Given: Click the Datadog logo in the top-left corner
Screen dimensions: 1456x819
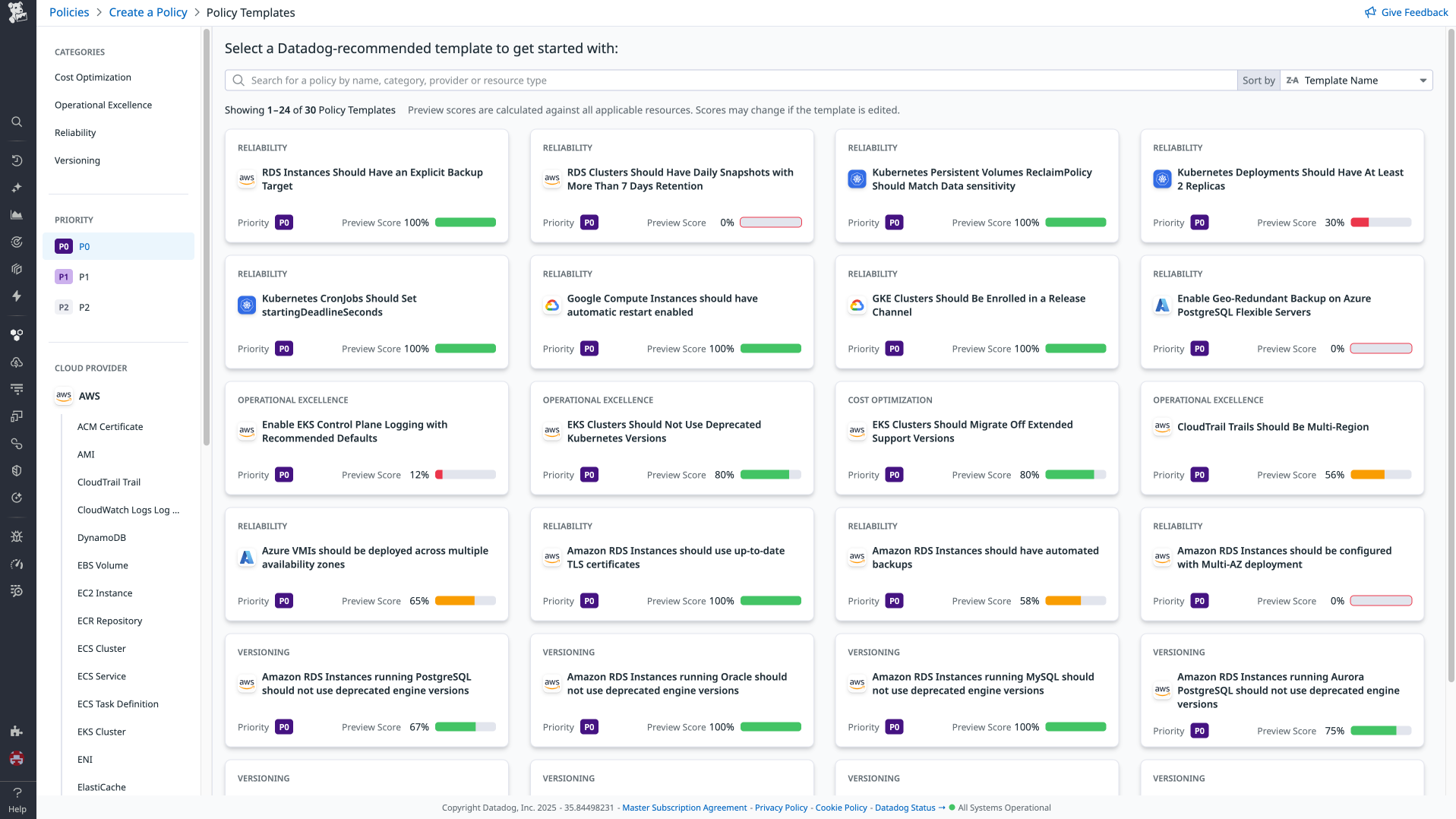Looking at the screenshot, I should tap(17, 11).
